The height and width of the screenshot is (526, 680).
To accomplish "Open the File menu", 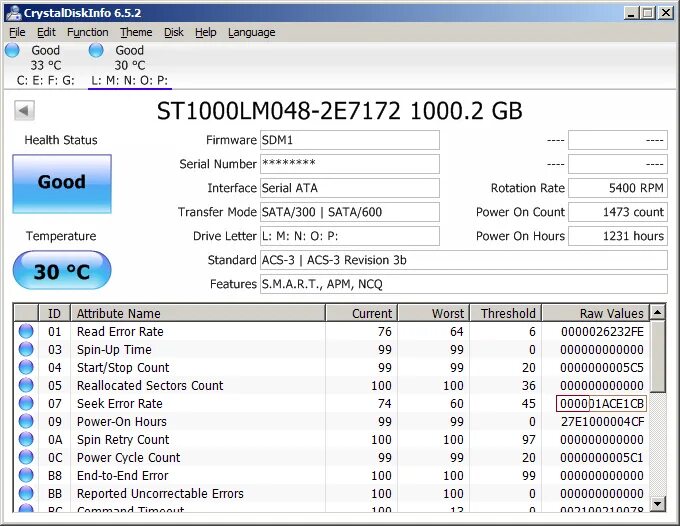I will point(17,33).
